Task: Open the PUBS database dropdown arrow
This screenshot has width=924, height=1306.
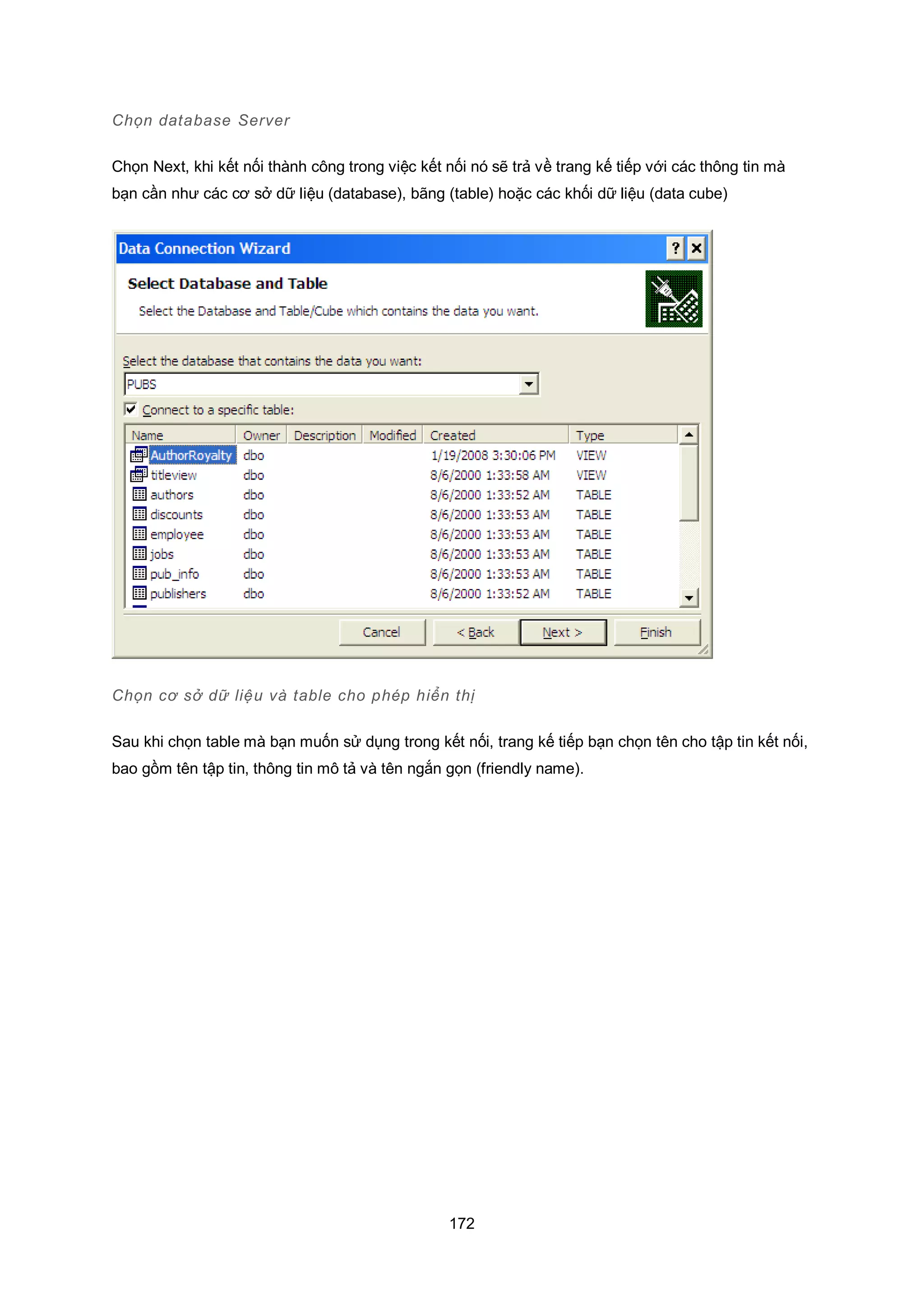Action: tap(529, 384)
